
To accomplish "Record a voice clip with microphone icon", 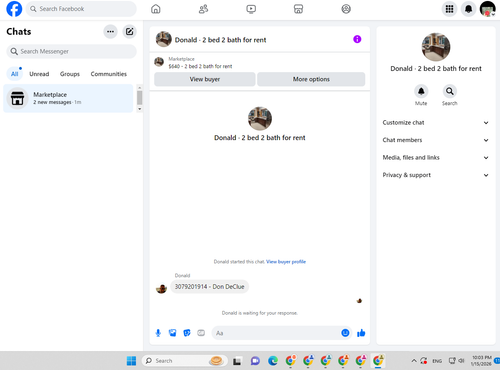I will 158,333.
